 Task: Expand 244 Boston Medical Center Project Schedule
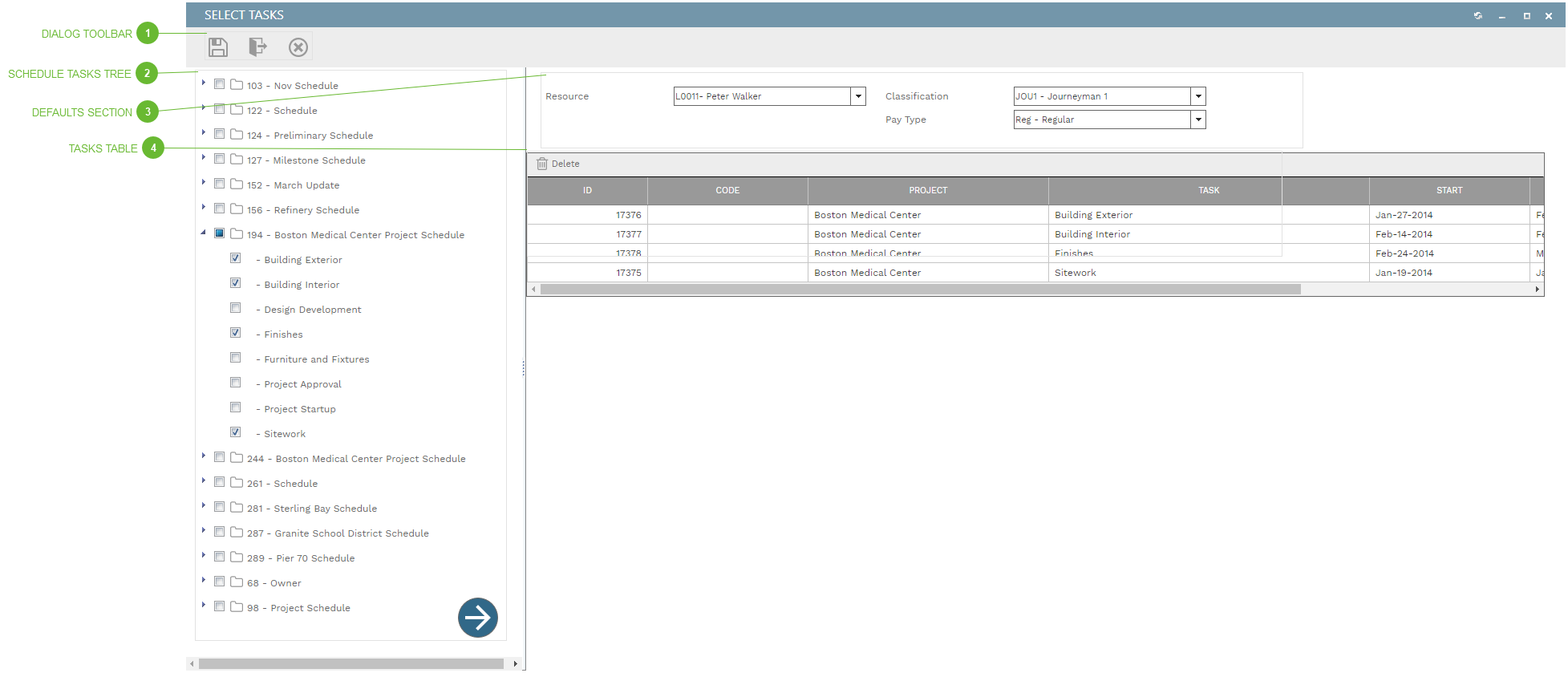[204, 456]
